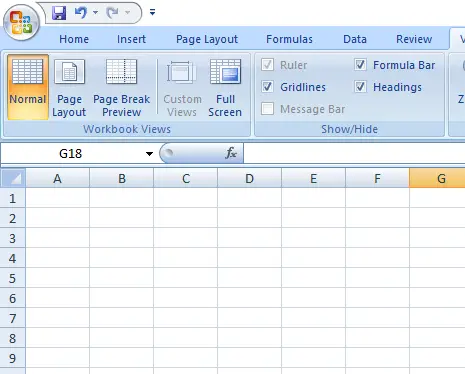Image resolution: width=465 pixels, height=374 pixels.
Task: Disable the Headings checkbox
Action: [360, 87]
